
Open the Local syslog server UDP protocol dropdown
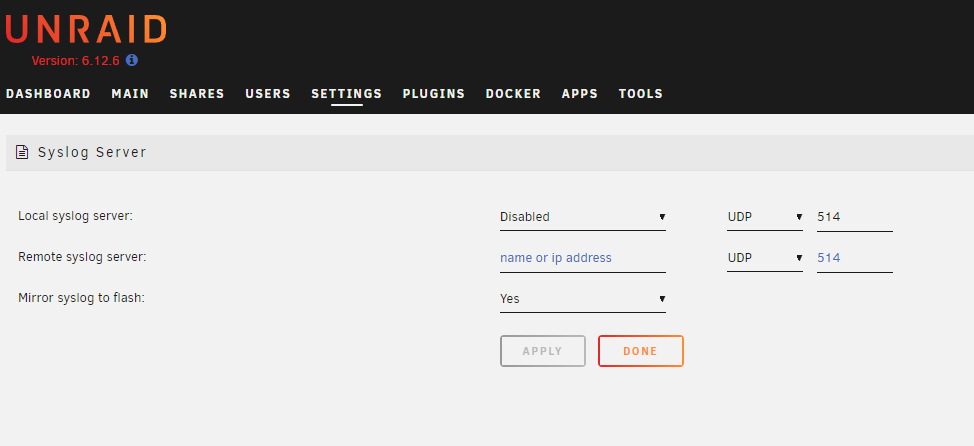pyautogui.click(x=765, y=217)
